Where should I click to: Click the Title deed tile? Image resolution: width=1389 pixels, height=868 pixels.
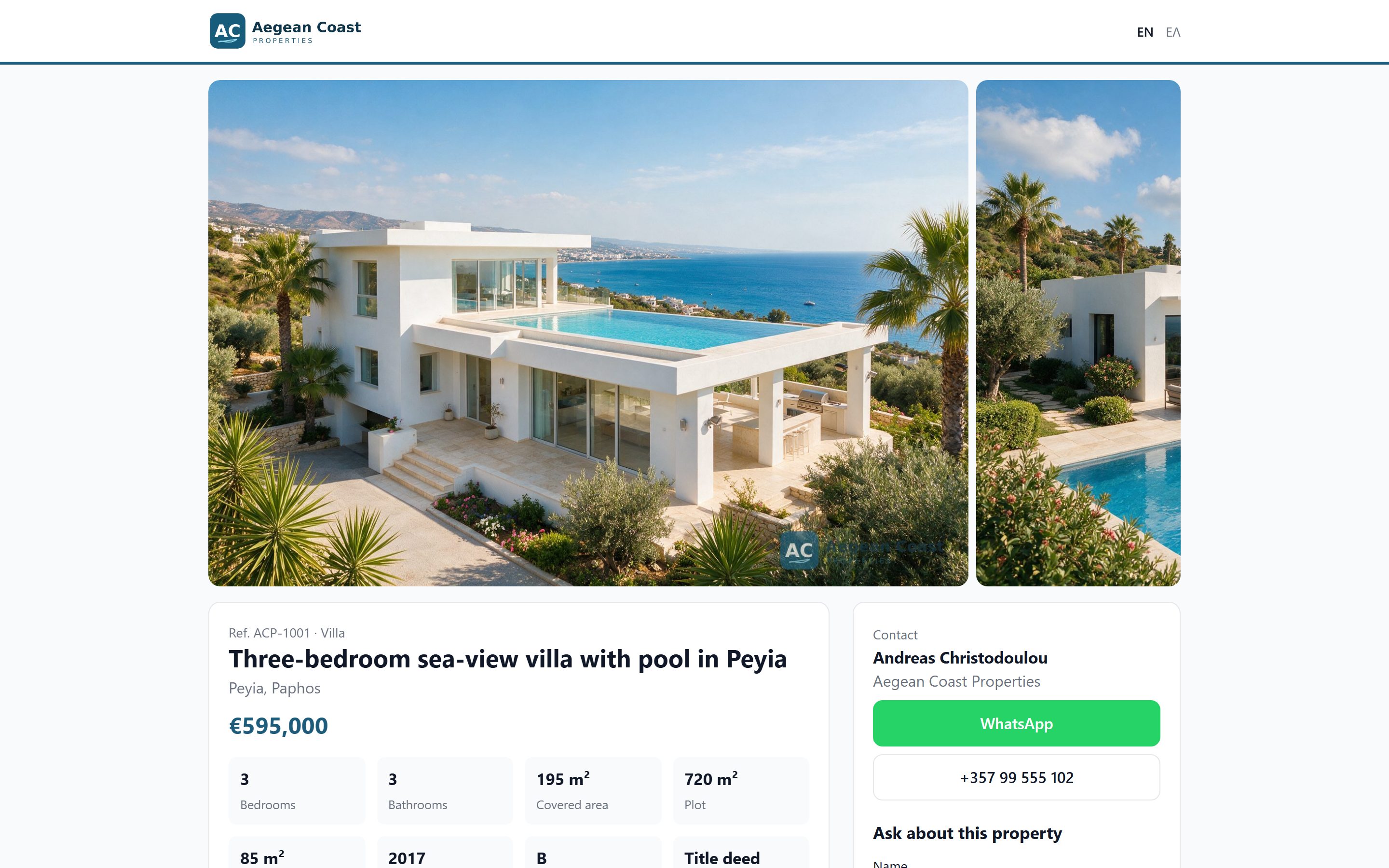point(741,853)
